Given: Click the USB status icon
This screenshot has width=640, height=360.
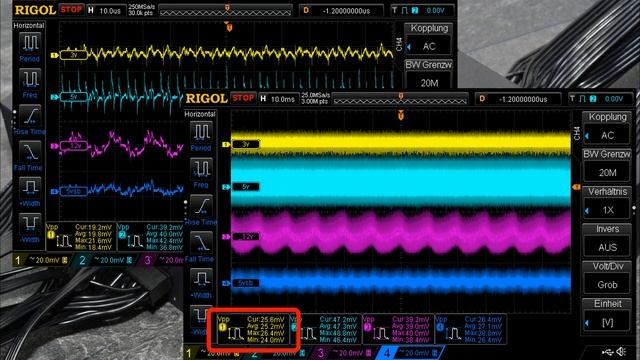Looking at the screenshot, I should pyautogui.click(x=608, y=352).
